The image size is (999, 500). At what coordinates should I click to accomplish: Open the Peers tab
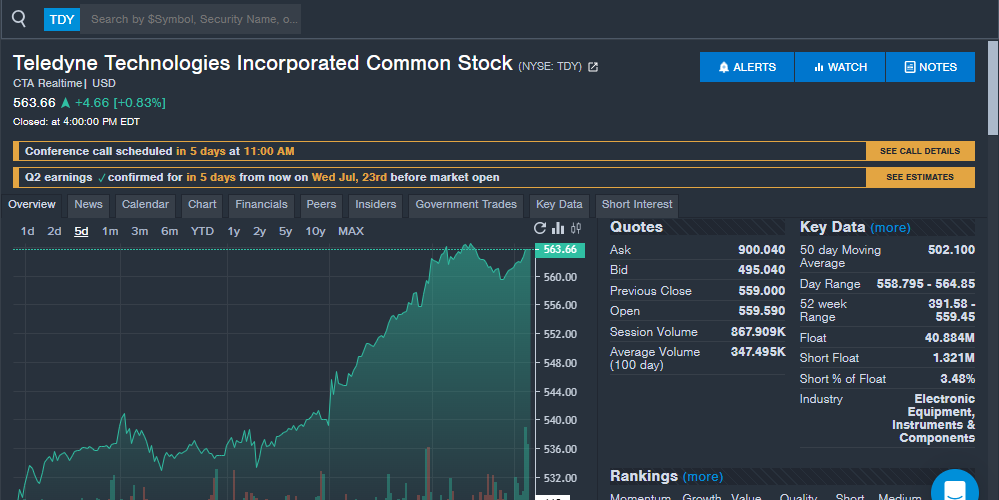tap(321, 204)
